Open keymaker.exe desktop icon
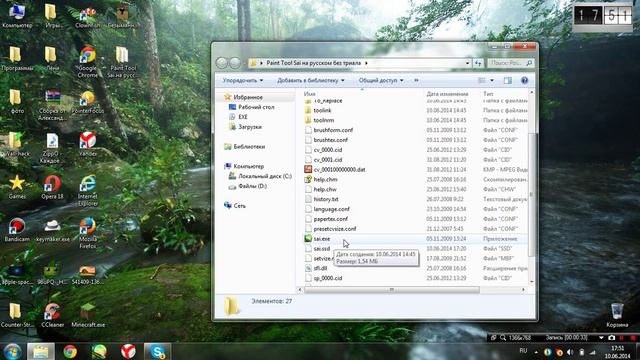 53,230
